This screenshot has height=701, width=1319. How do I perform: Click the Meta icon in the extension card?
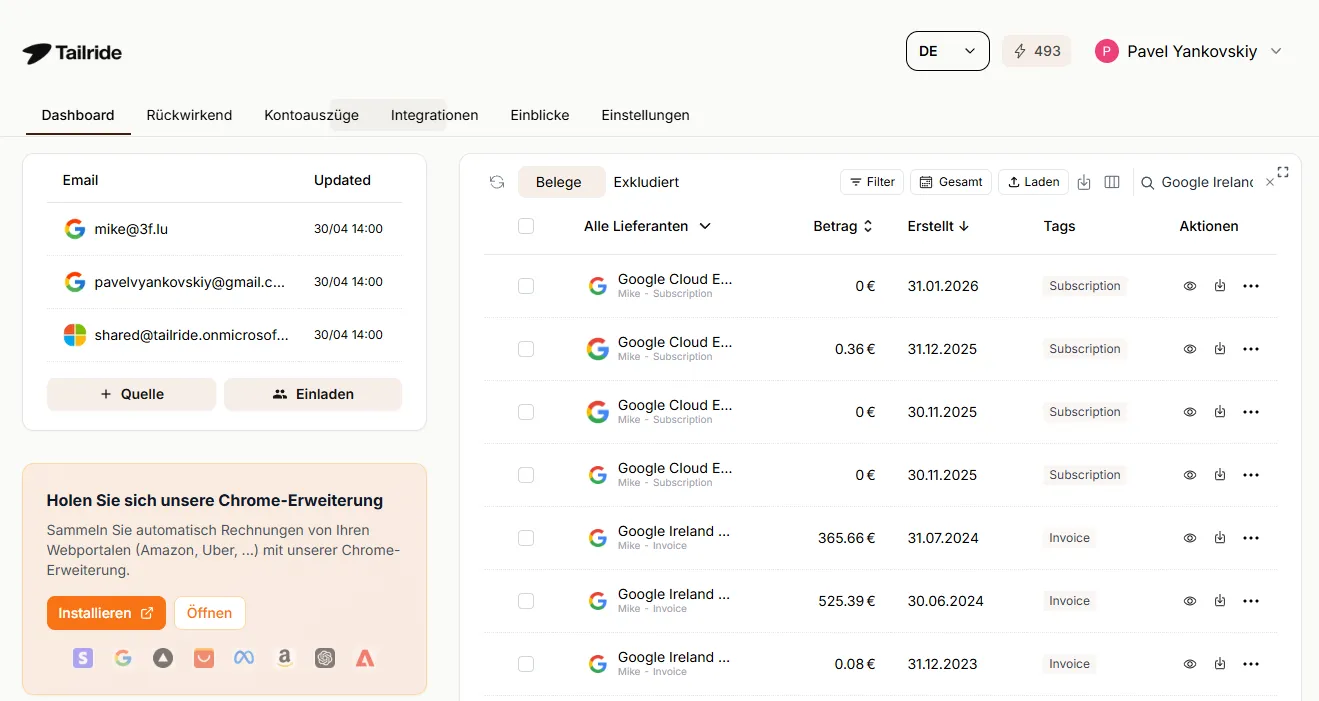coord(244,658)
